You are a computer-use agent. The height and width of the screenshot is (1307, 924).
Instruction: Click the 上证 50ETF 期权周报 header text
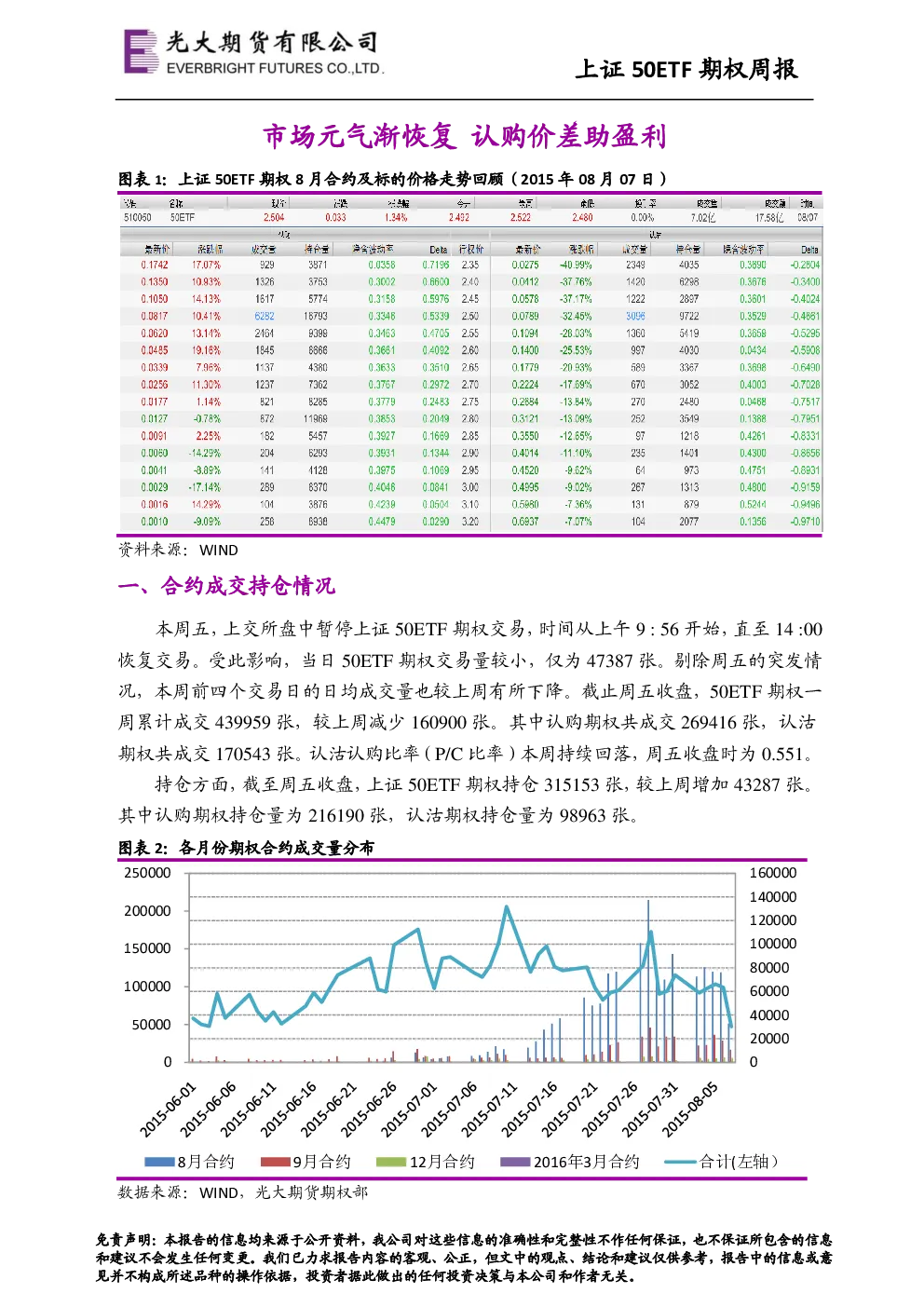[686, 69]
